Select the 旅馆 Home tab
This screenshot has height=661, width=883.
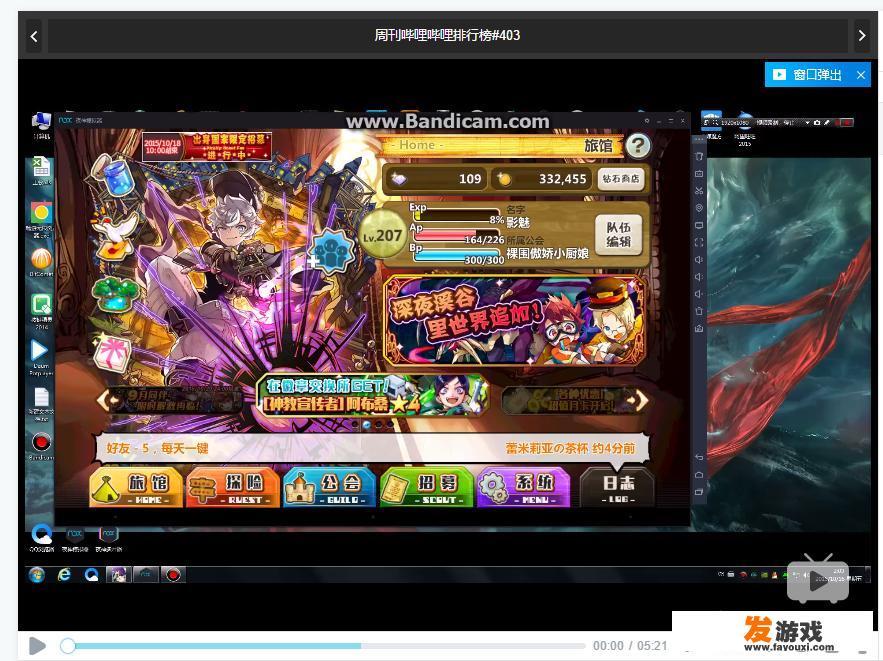(x=136, y=487)
